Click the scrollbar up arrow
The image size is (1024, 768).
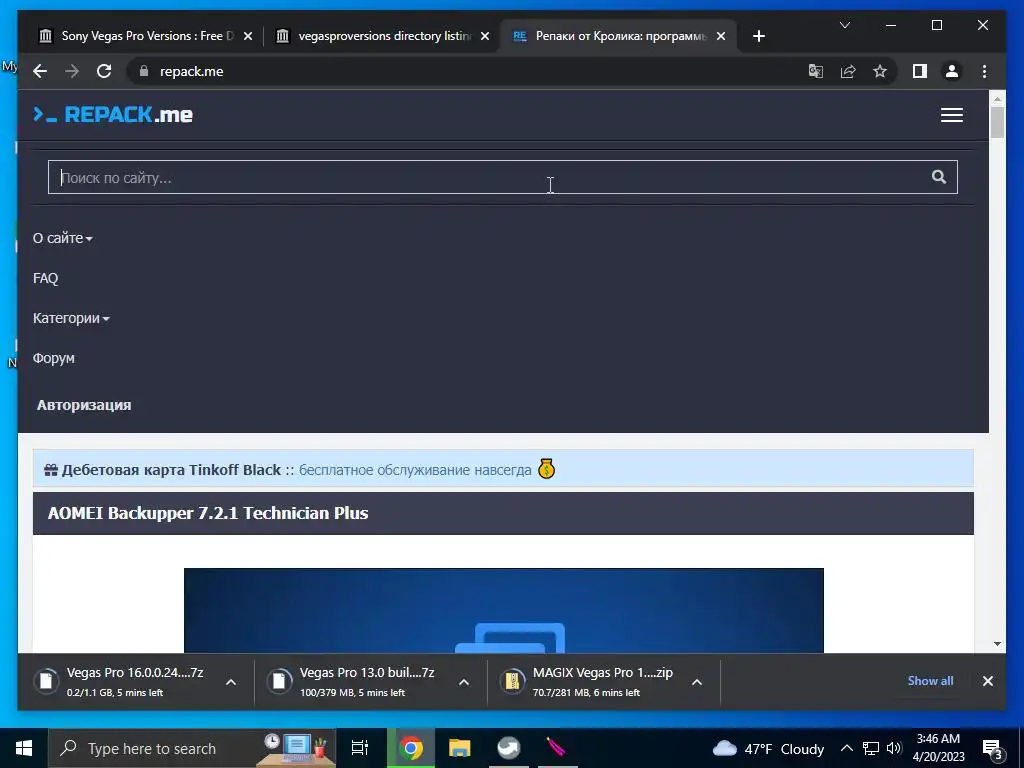pyautogui.click(x=997, y=99)
